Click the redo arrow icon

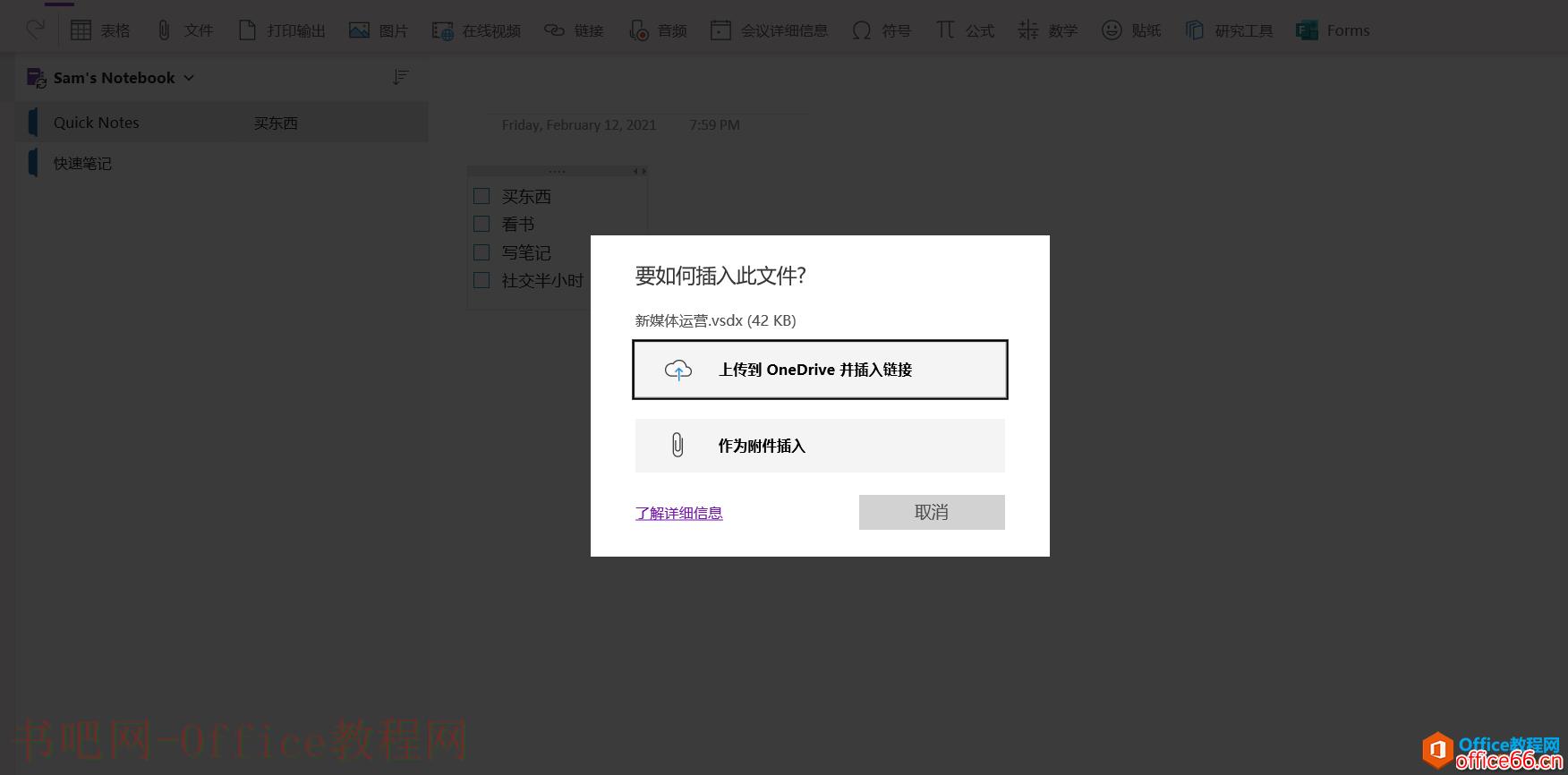[x=35, y=30]
